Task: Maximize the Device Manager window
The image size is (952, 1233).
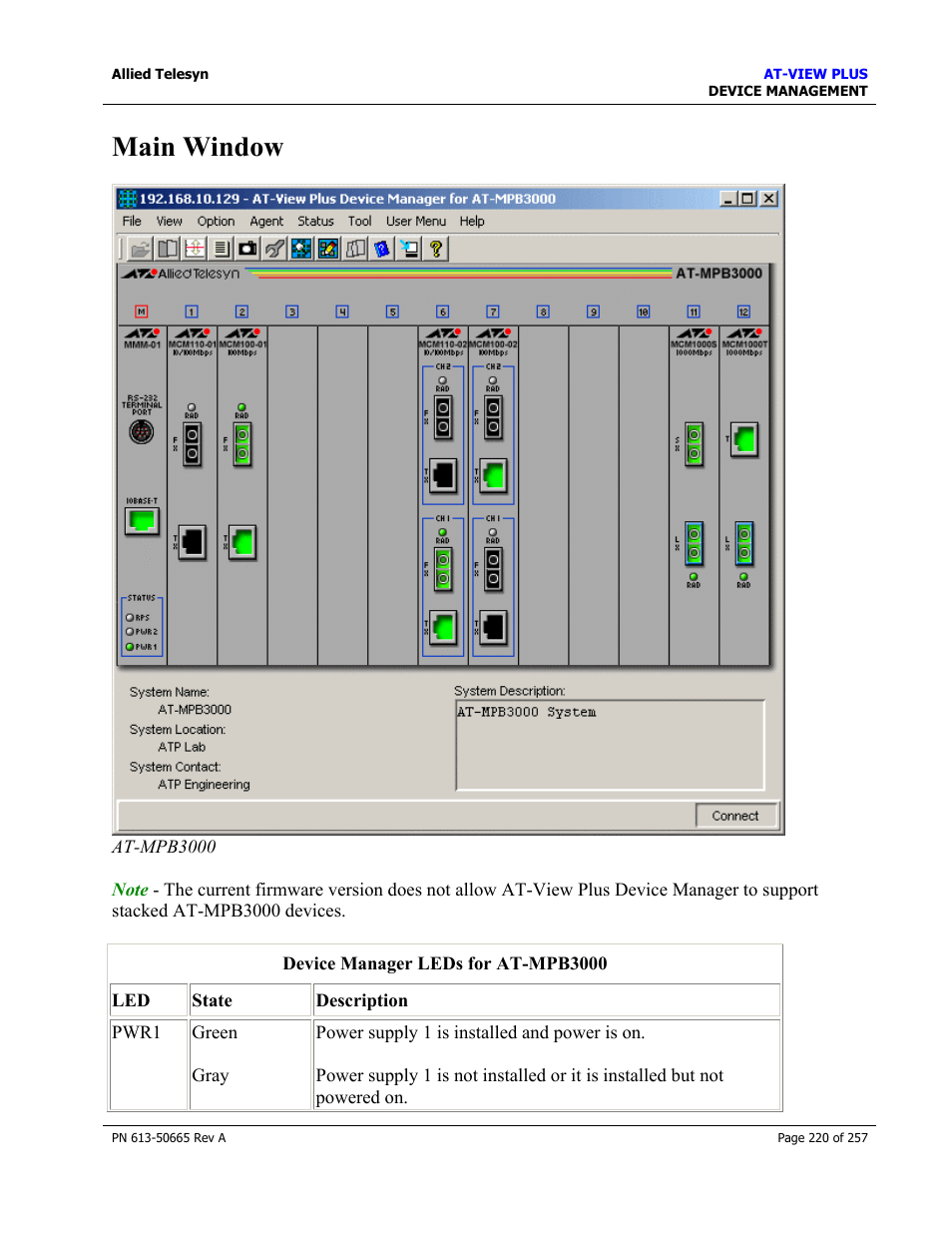Action: coord(748,199)
